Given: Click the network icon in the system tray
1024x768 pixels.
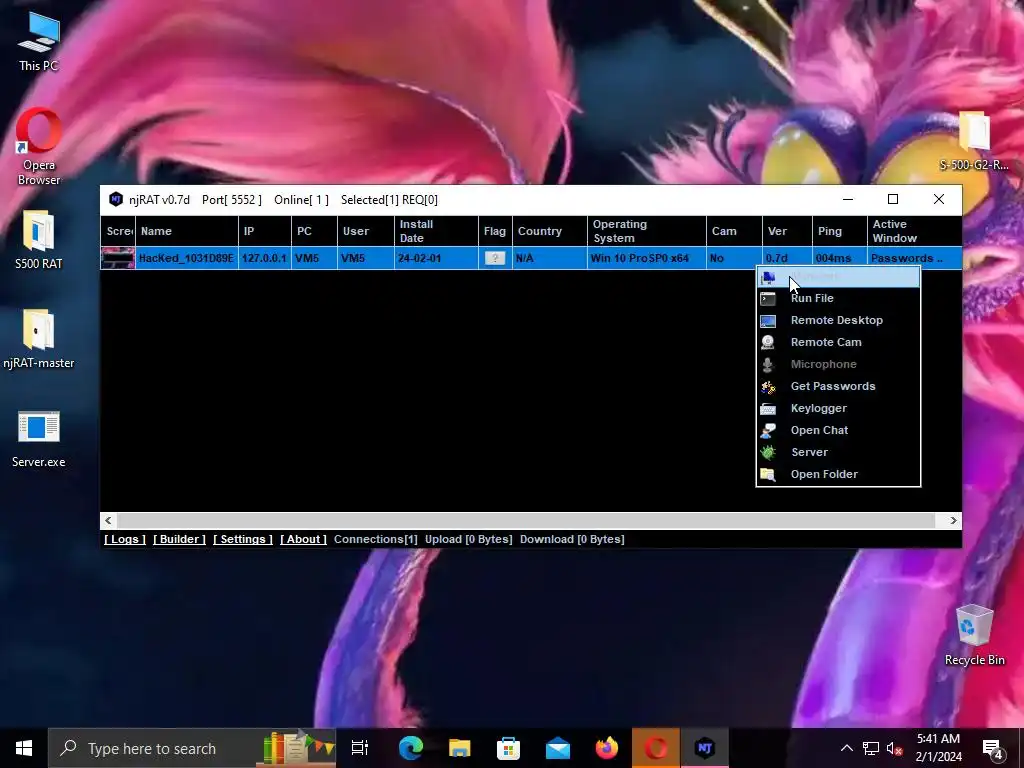Looking at the screenshot, I should [x=871, y=748].
